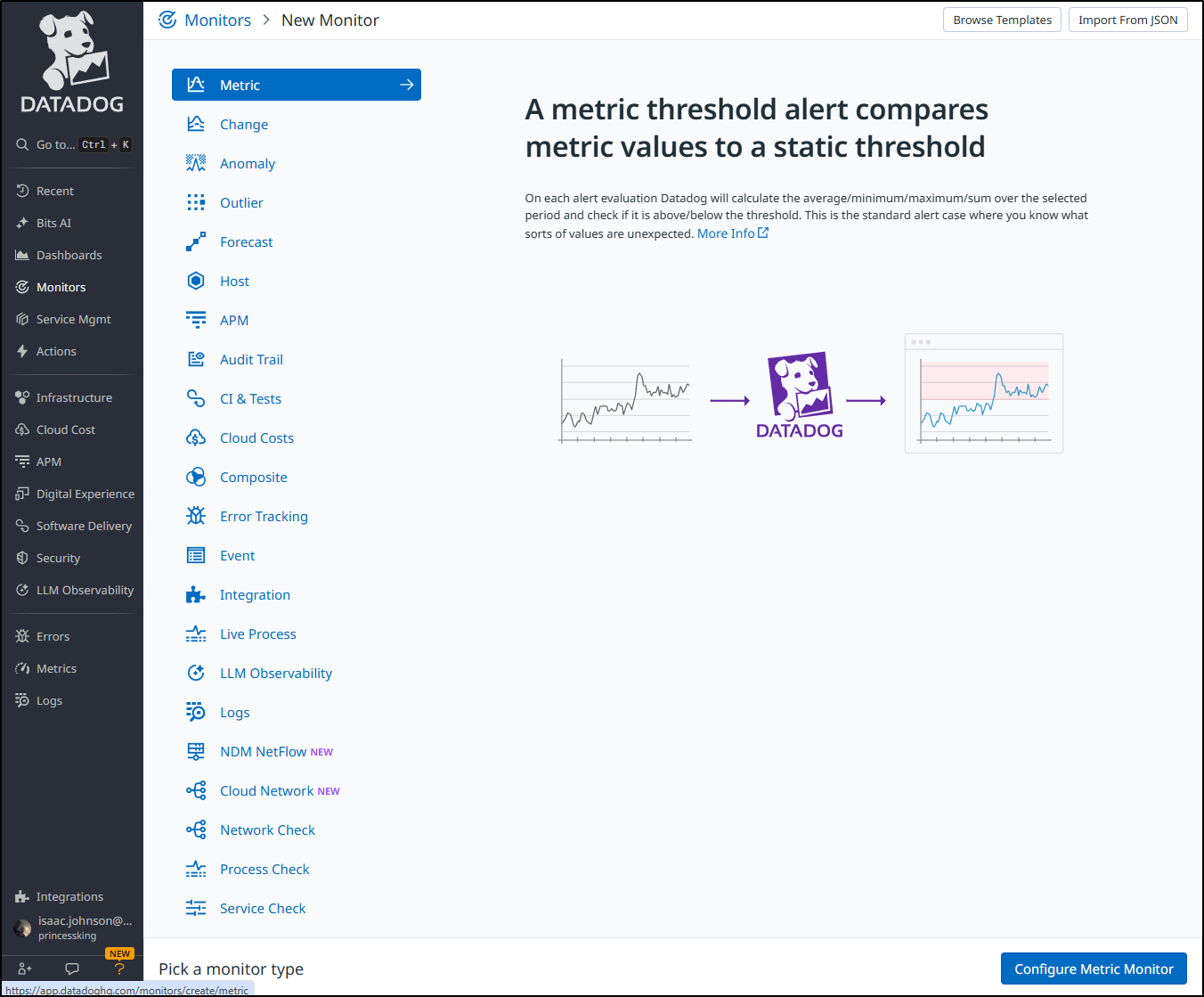Click the Outlier dotted grid icon
Viewport: 1204px width, 997px height.
pos(196,202)
